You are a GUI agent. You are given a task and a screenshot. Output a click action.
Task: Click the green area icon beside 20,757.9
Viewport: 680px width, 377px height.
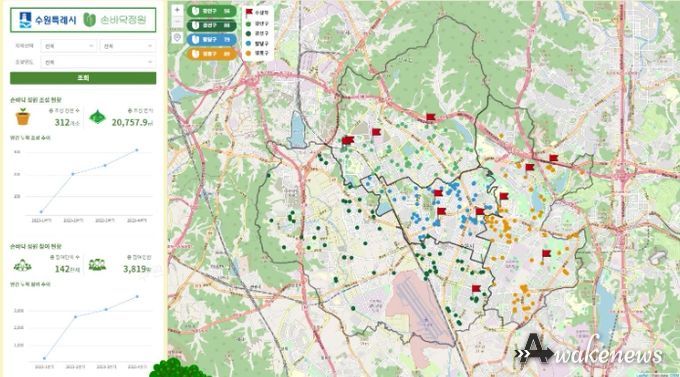[98, 117]
